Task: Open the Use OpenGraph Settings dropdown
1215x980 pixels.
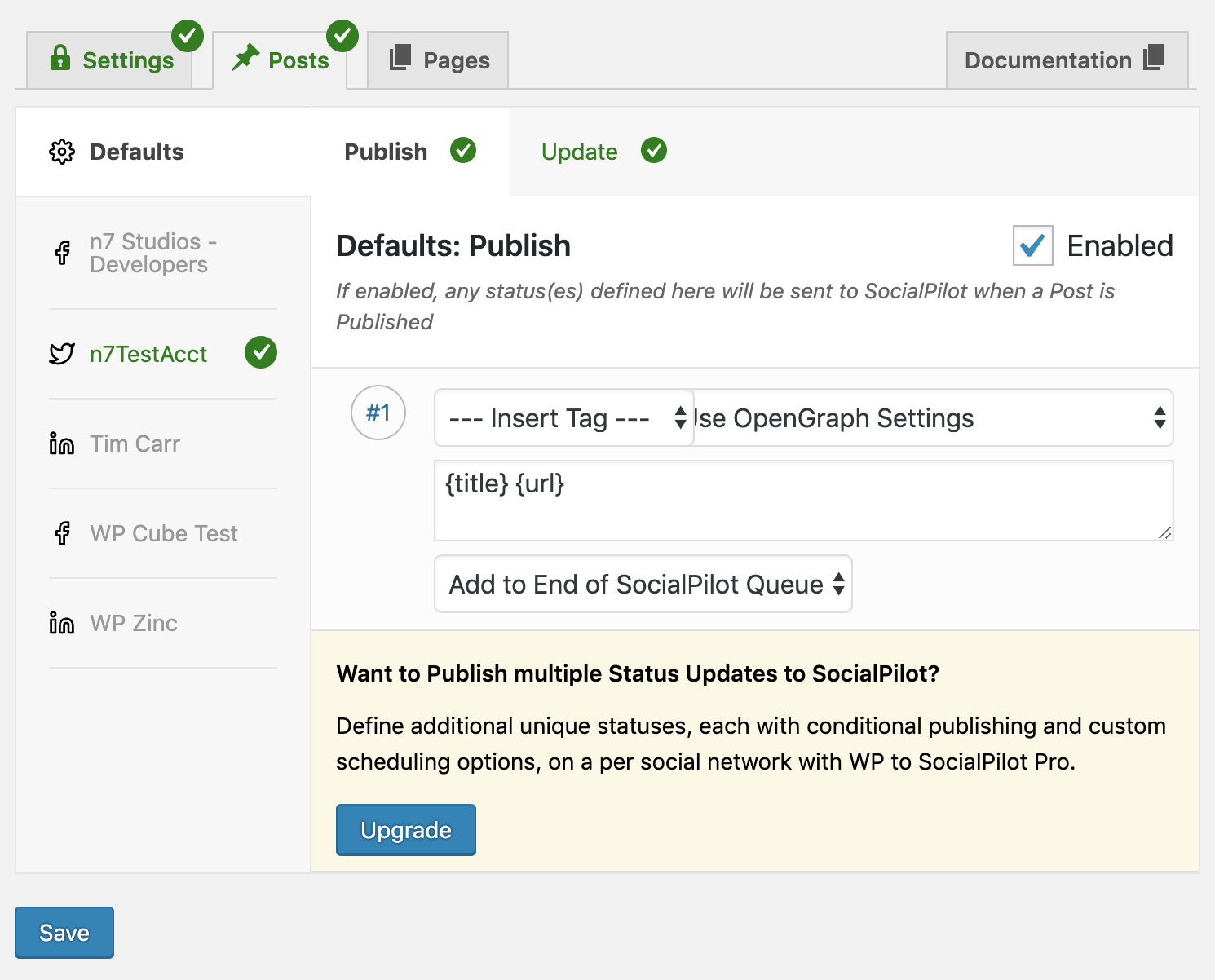Action: [934, 417]
